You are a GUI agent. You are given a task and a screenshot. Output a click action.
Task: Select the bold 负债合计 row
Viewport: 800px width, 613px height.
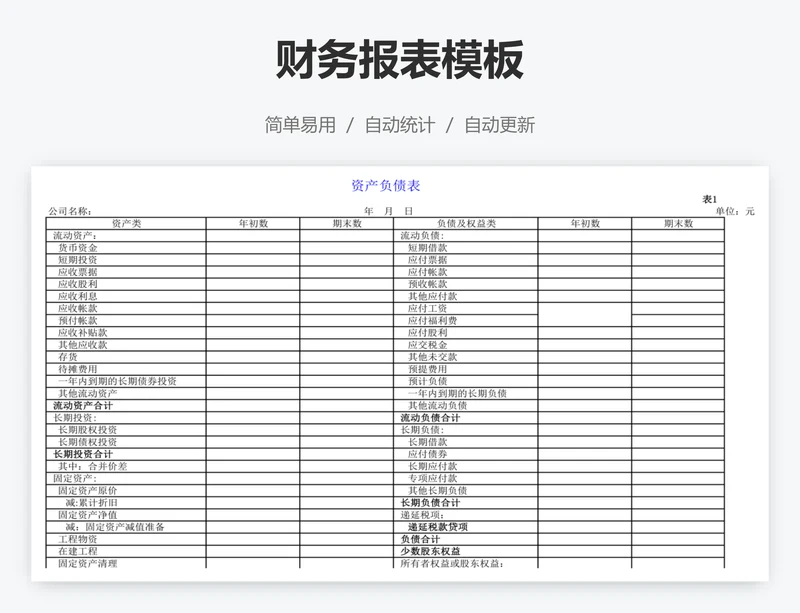tap(420, 540)
